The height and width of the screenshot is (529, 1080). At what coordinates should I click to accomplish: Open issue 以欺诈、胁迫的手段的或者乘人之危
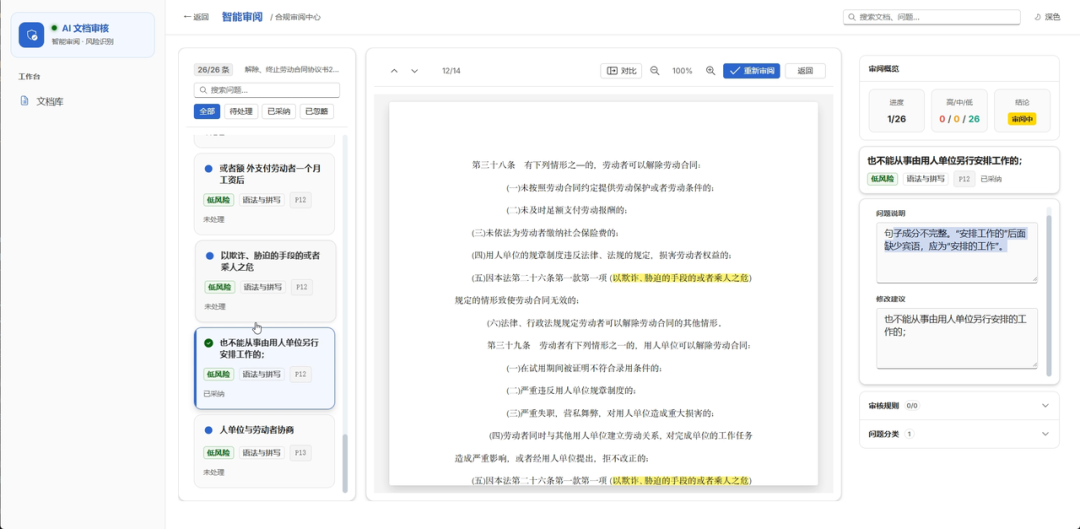point(265,281)
